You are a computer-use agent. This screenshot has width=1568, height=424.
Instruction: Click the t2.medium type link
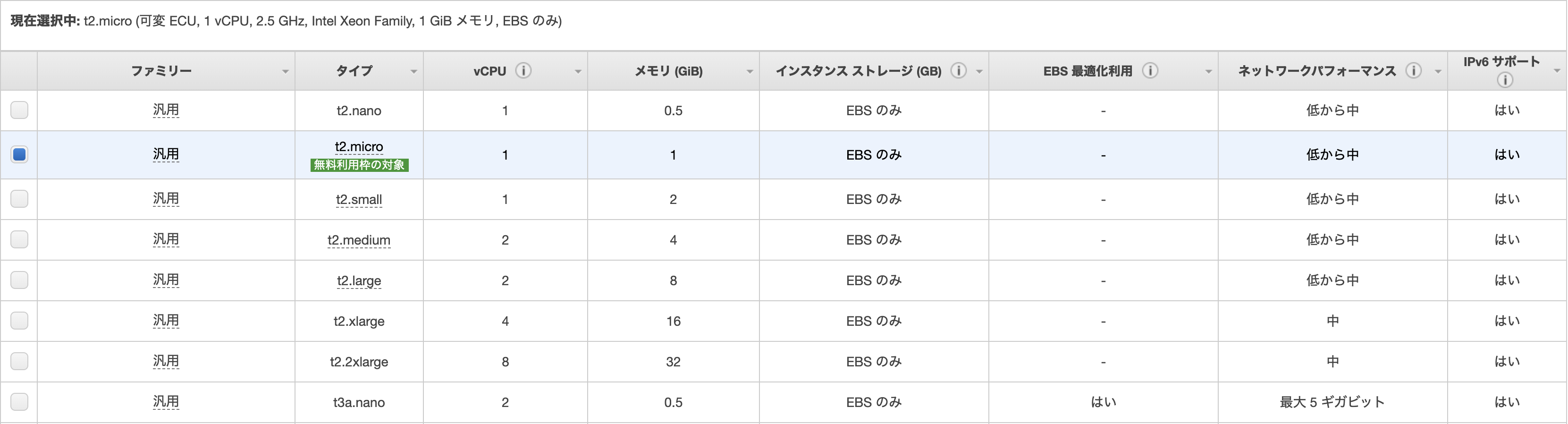click(x=359, y=240)
